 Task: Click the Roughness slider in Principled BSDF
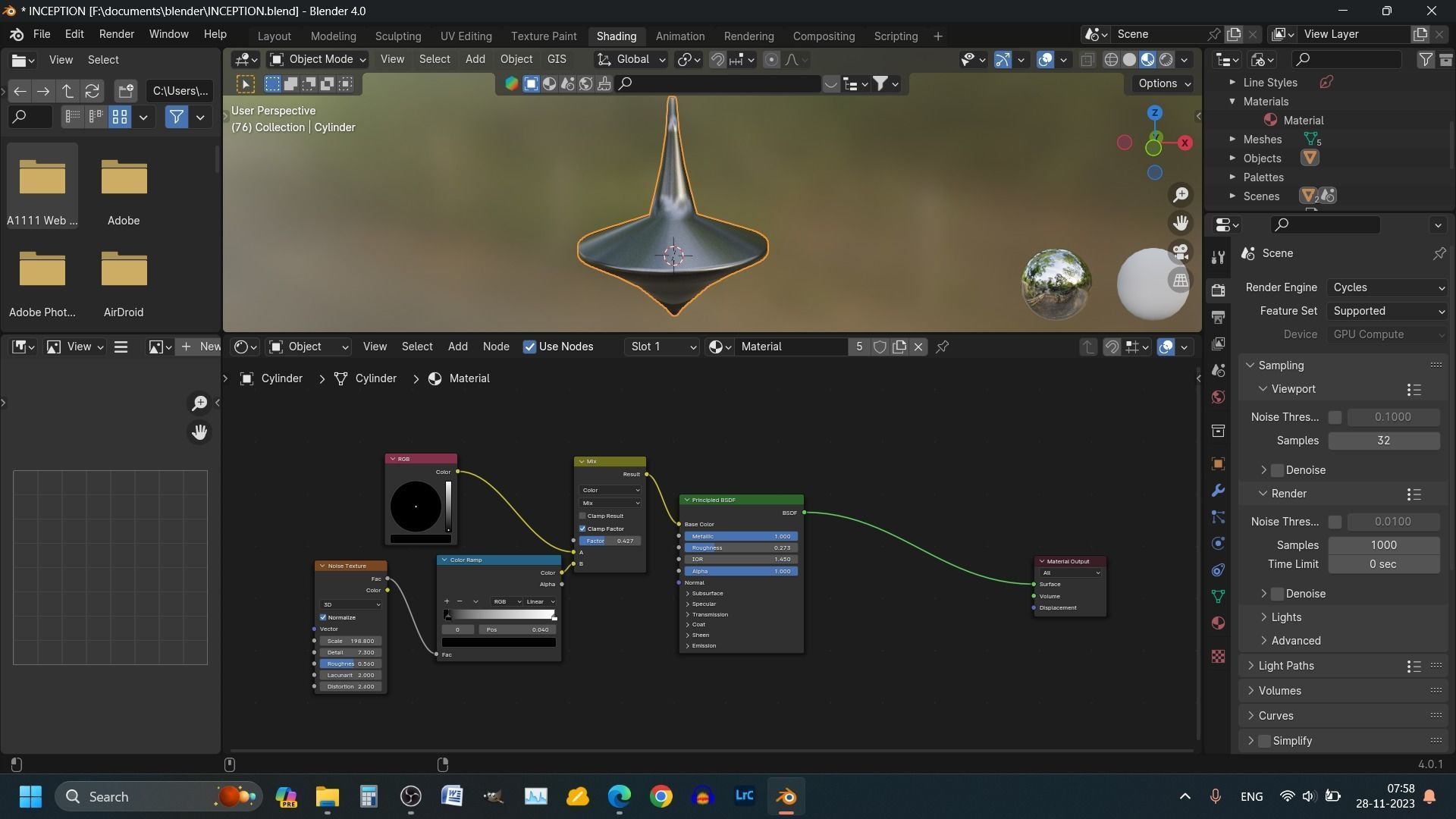click(740, 548)
